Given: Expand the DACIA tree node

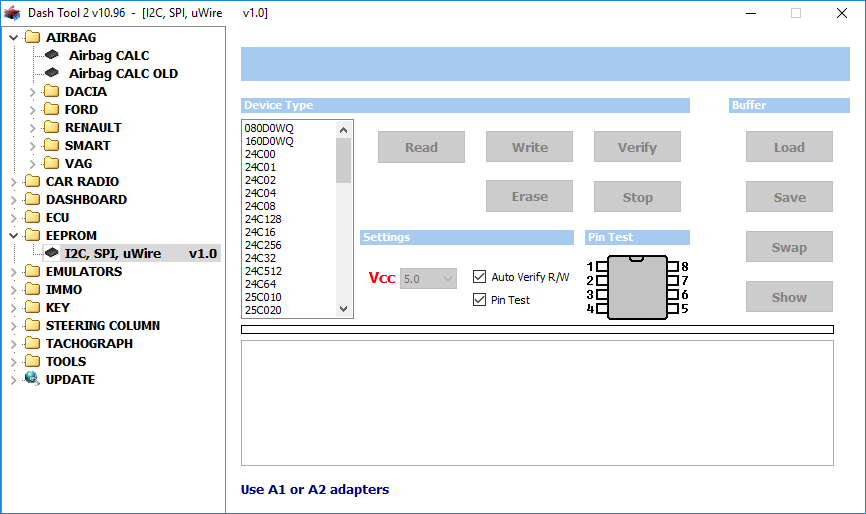Looking at the screenshot, I should [x=33, y=92].
